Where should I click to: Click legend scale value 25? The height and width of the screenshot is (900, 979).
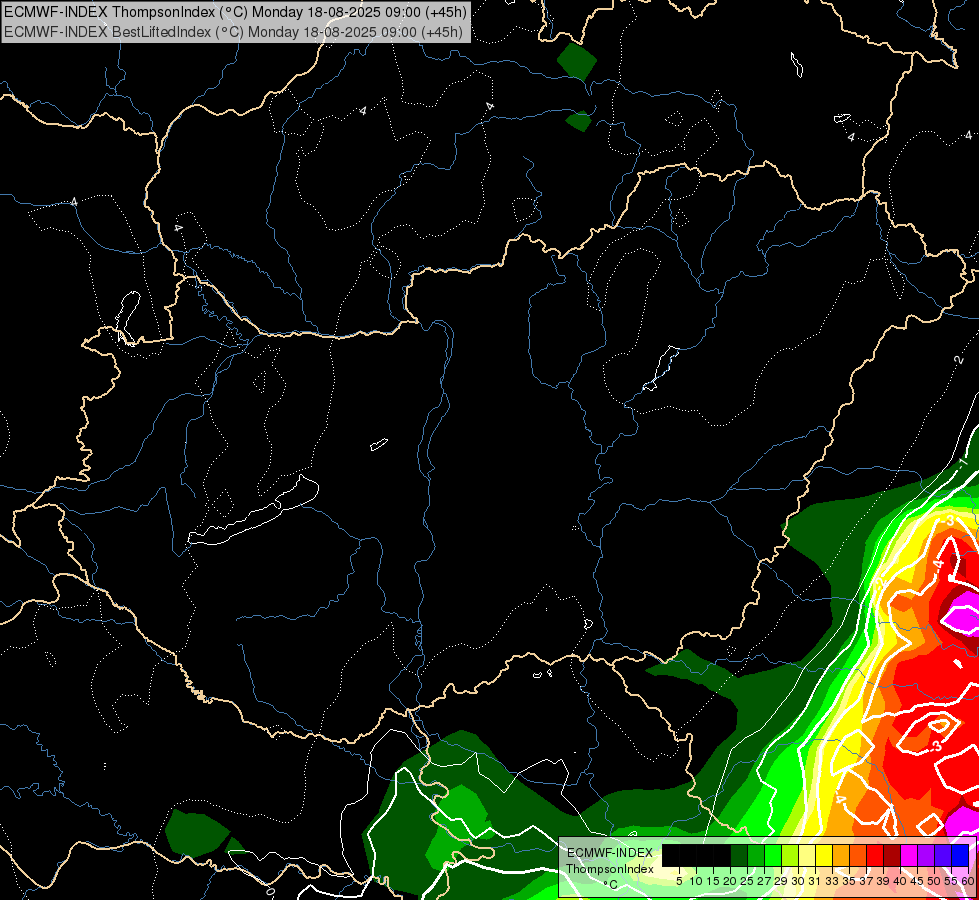(x=747, y=881)
